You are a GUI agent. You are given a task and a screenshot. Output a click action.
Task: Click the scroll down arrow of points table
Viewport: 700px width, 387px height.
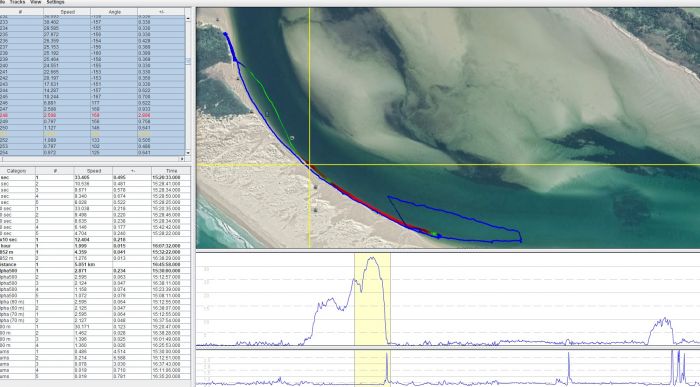(x=188, y=153)
